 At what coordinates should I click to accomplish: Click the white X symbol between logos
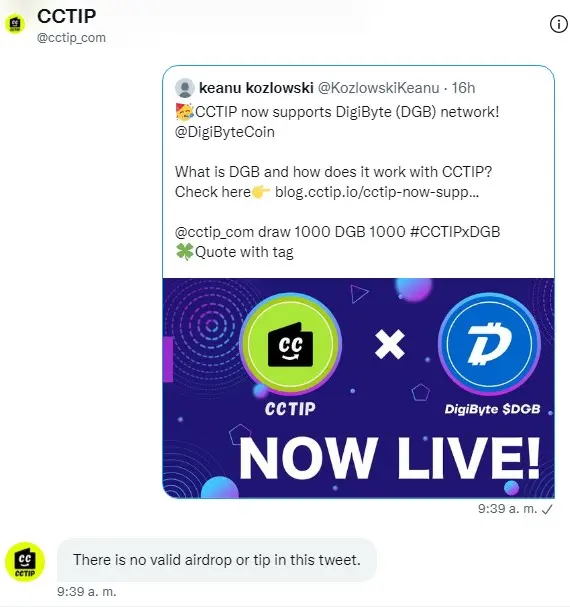[390, 344]
